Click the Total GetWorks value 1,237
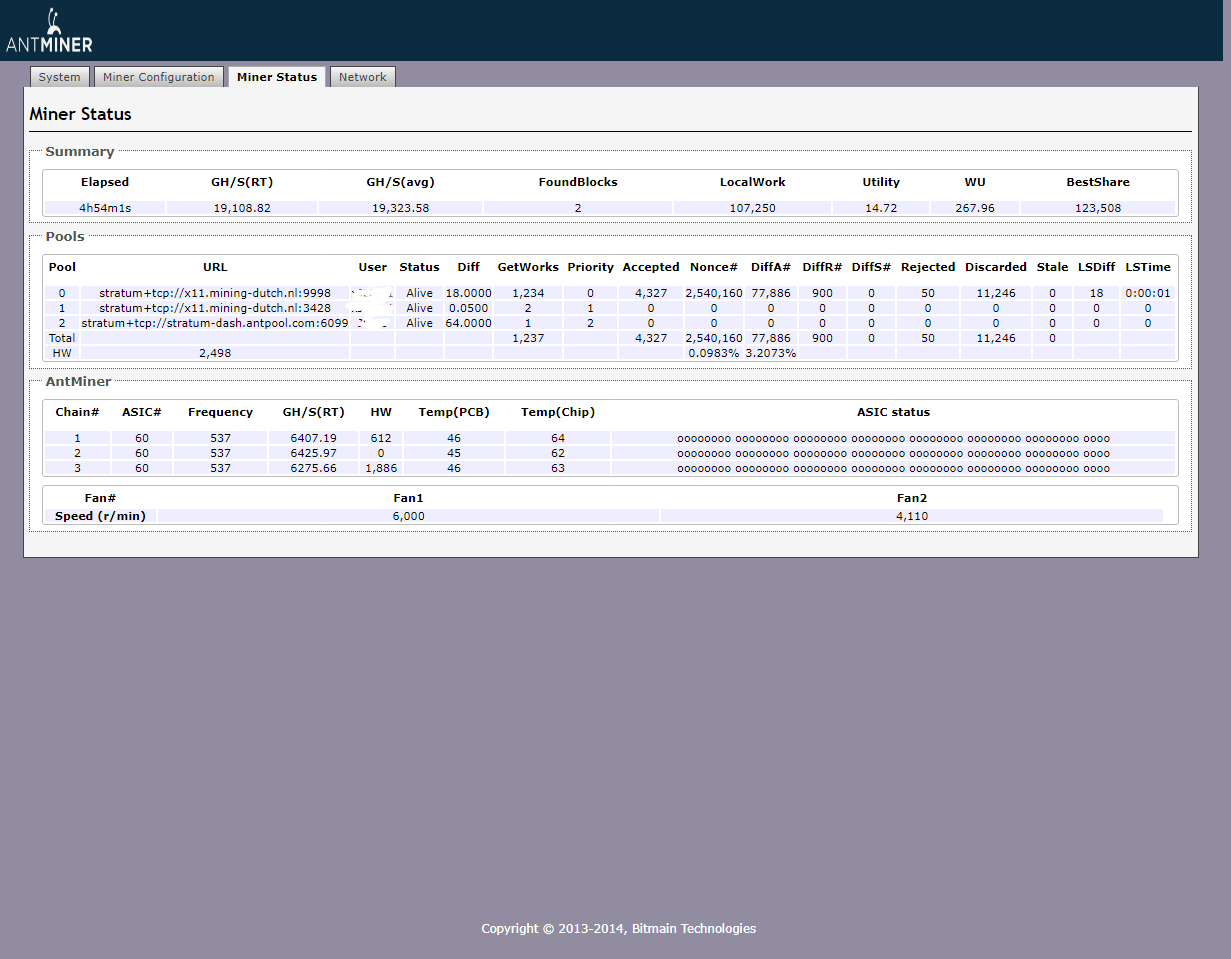1231x959 pixels. pyautogui.click(x=528, y=338)
